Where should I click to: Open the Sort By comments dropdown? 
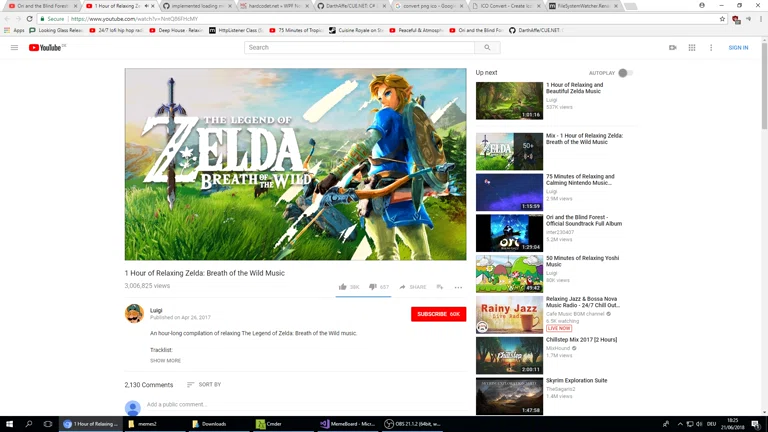pyautogui.click(x=204, y=385)
